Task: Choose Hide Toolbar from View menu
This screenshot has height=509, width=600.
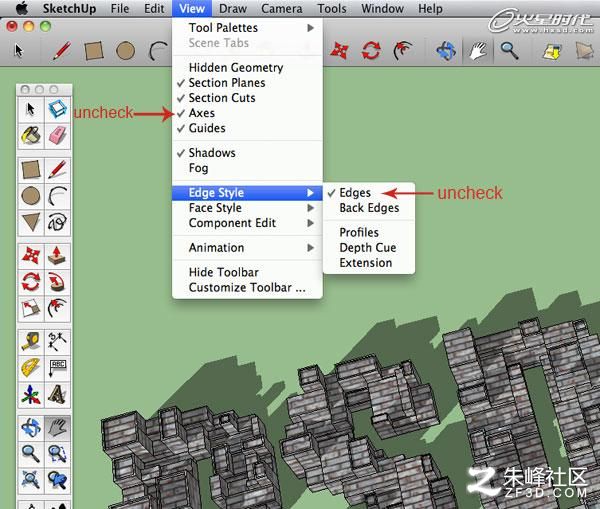Action: (247, 272)
